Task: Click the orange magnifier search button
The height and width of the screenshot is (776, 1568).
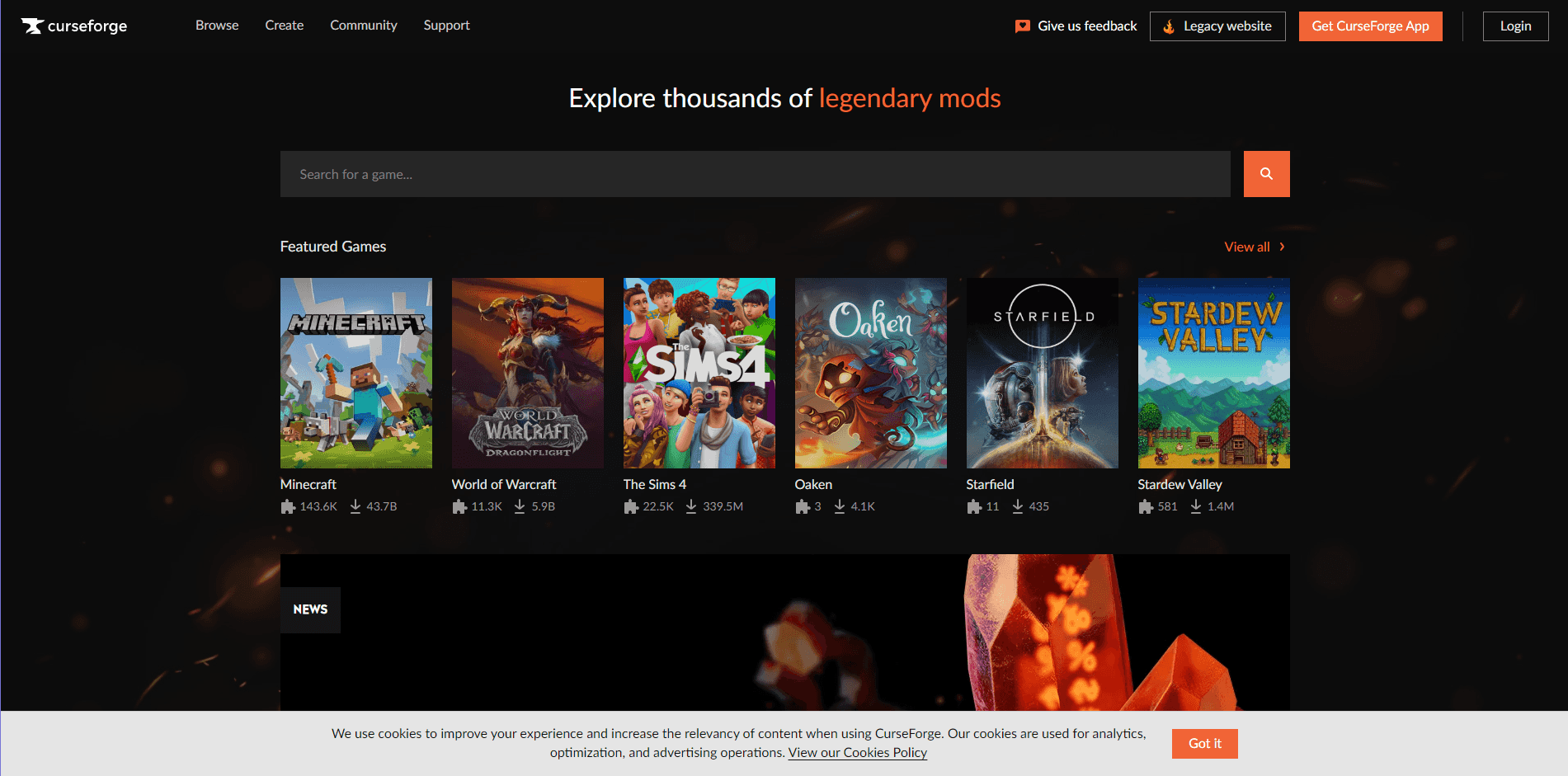Action: (x=1266, y=174)
